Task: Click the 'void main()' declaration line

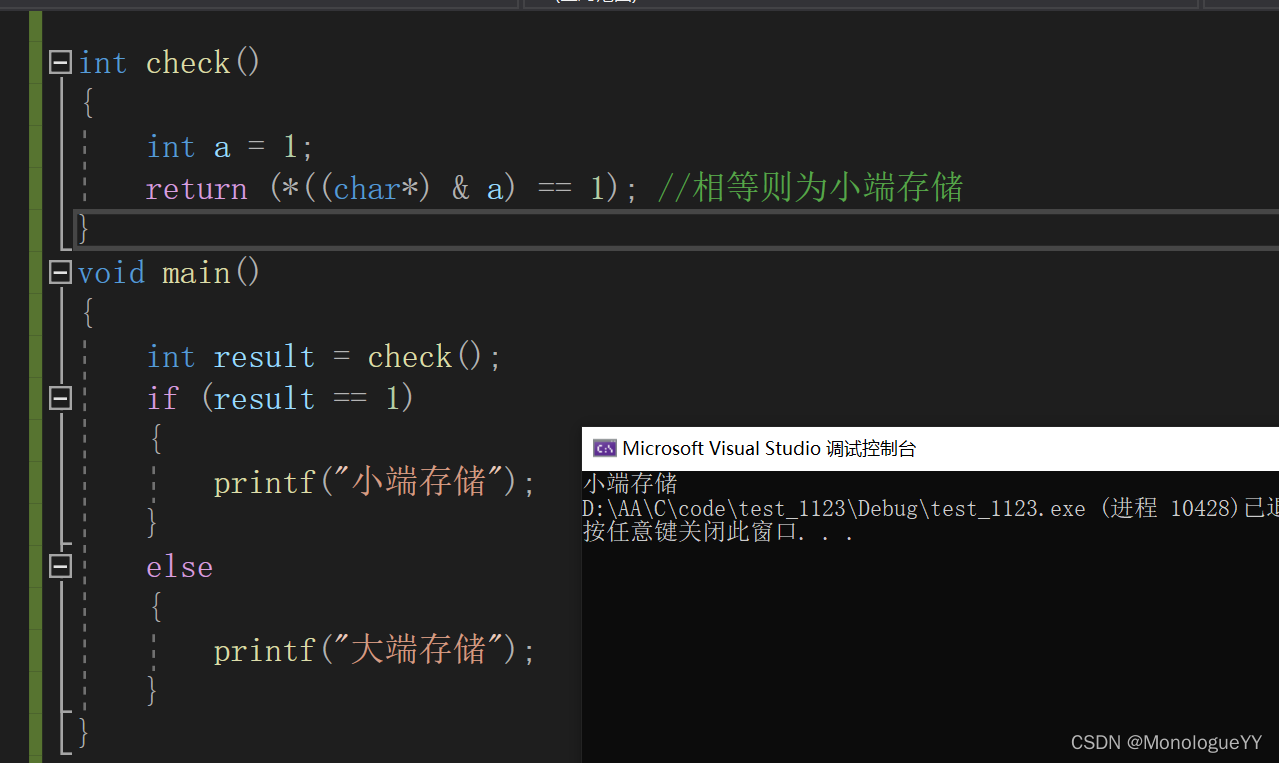Action: point(169,273)
